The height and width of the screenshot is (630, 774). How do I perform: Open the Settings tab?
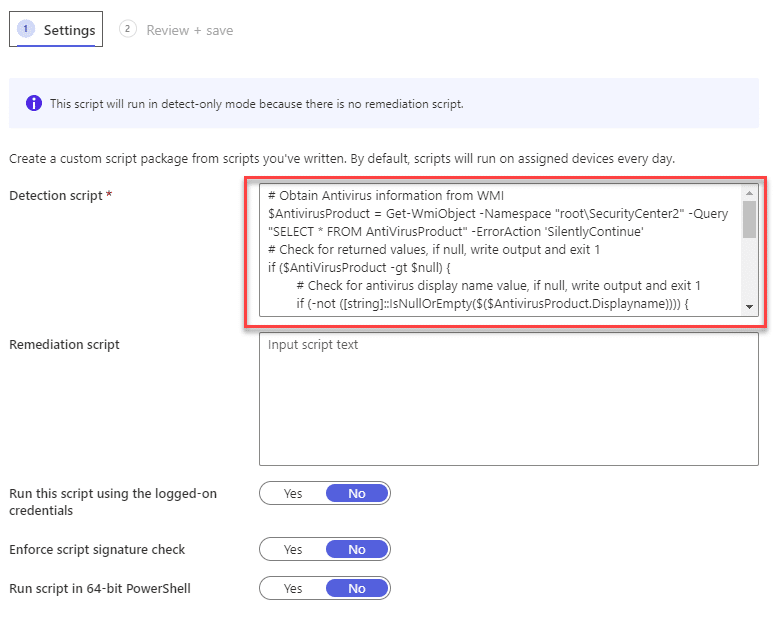56,30
